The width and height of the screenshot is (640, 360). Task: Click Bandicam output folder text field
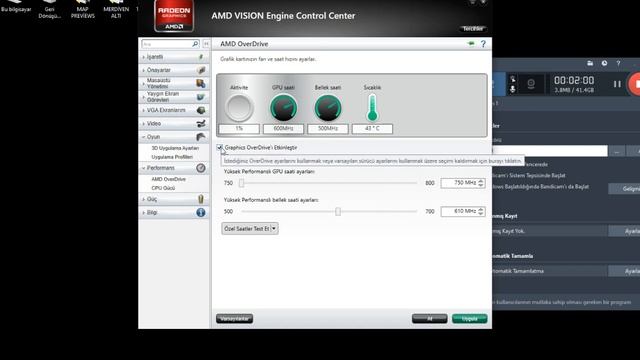(x=549, y=151)
